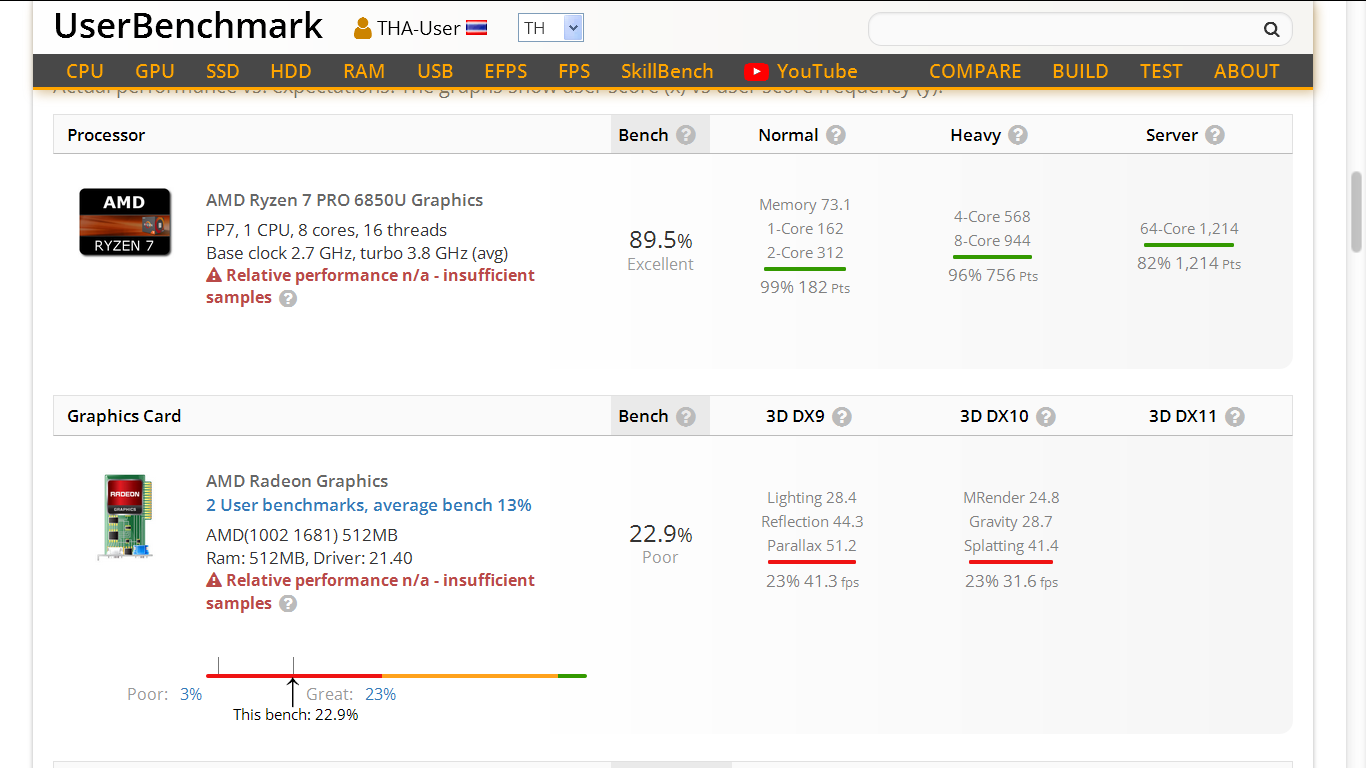The height and width of the screenshot is (768, 1366).
Task: Click the green segment of the bench distribution bar
Action: (572, 676)
